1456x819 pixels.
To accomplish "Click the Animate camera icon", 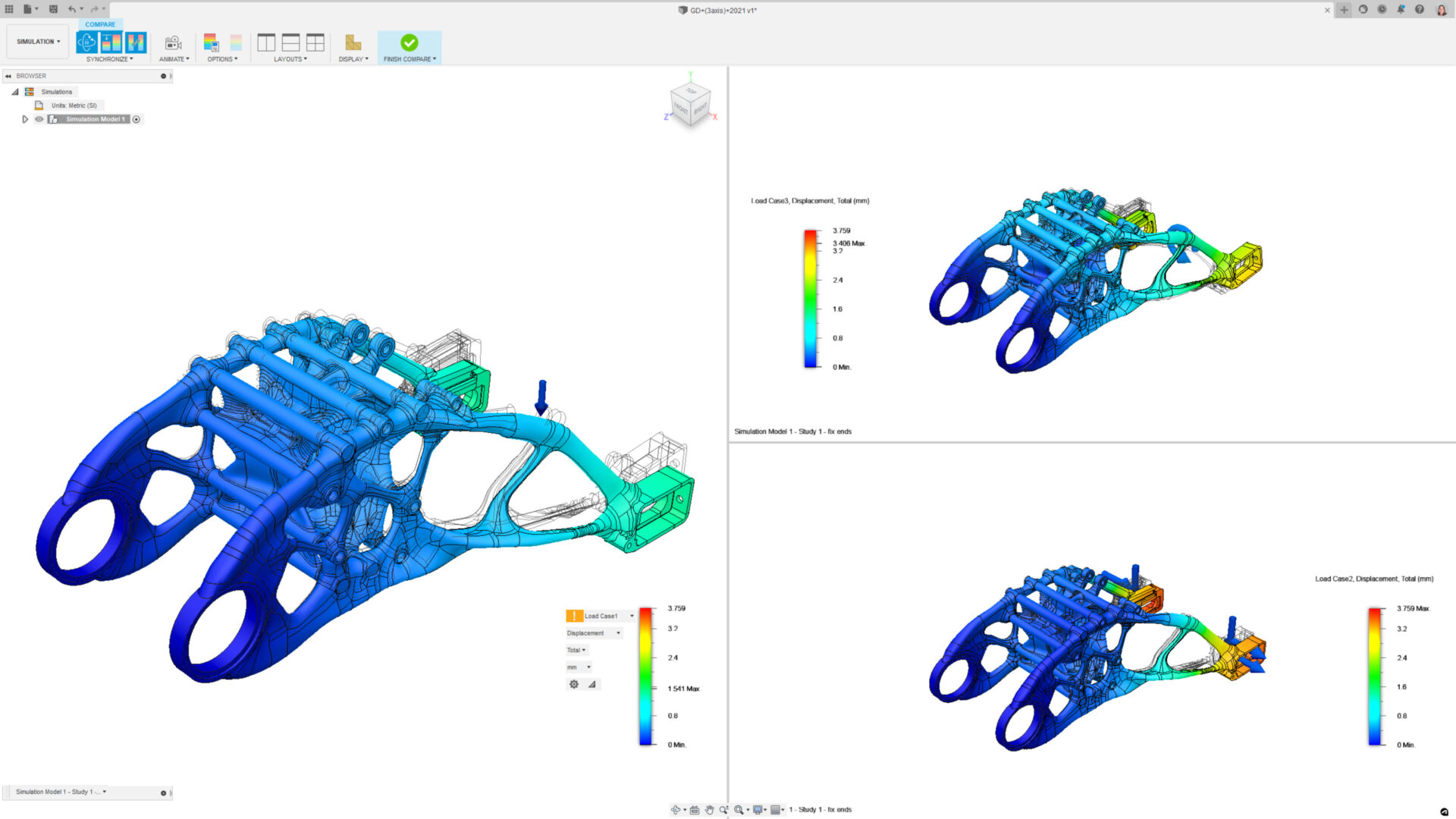I will pos(173,42).
